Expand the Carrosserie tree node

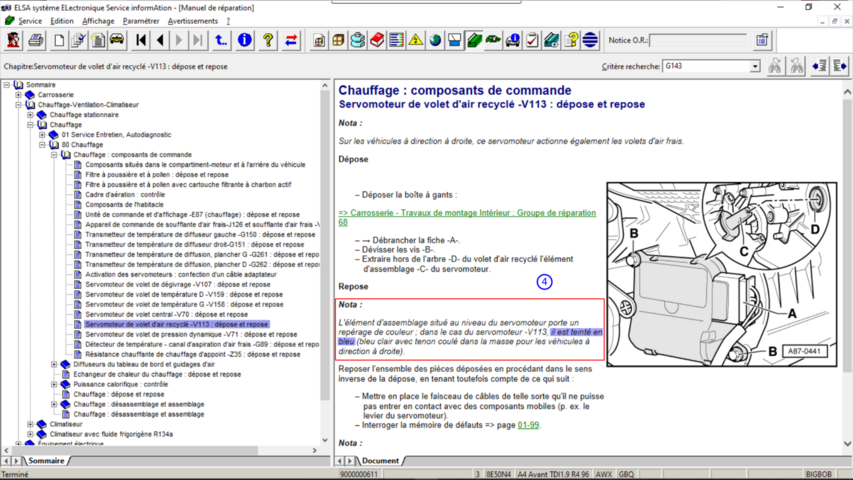coord(18,95)
